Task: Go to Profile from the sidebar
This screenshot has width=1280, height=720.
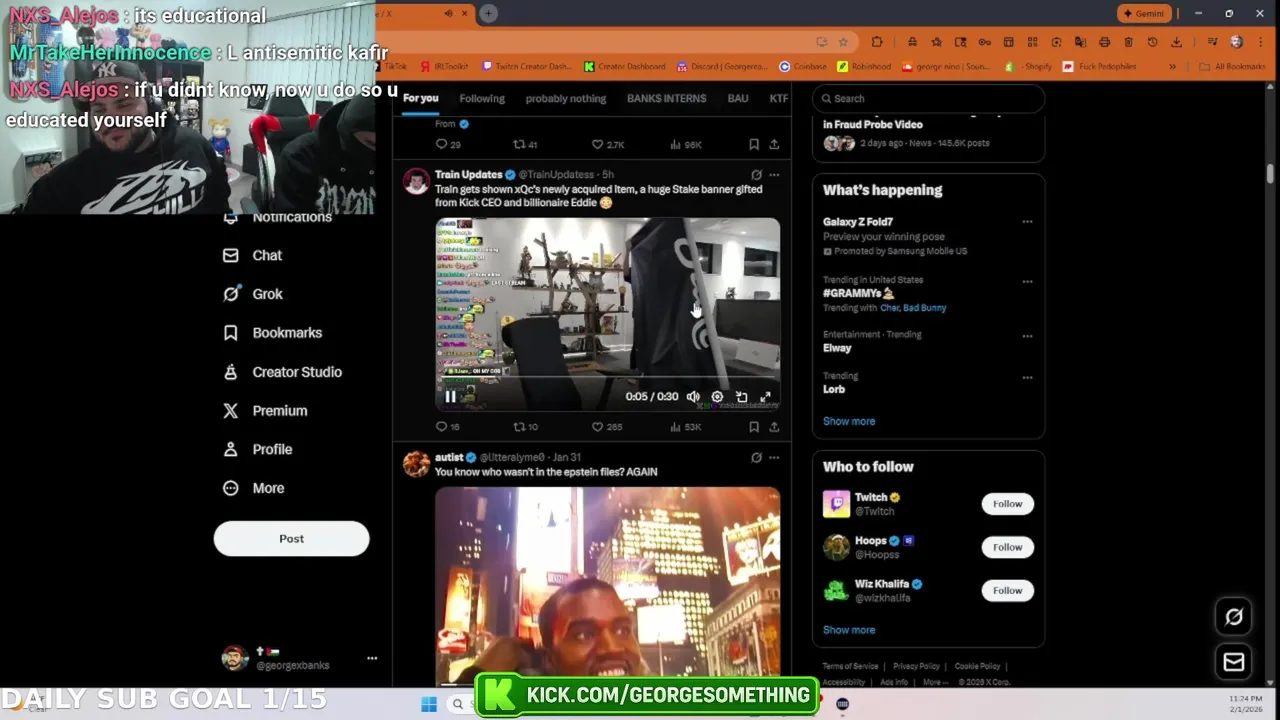Action: tap(258, 449)
